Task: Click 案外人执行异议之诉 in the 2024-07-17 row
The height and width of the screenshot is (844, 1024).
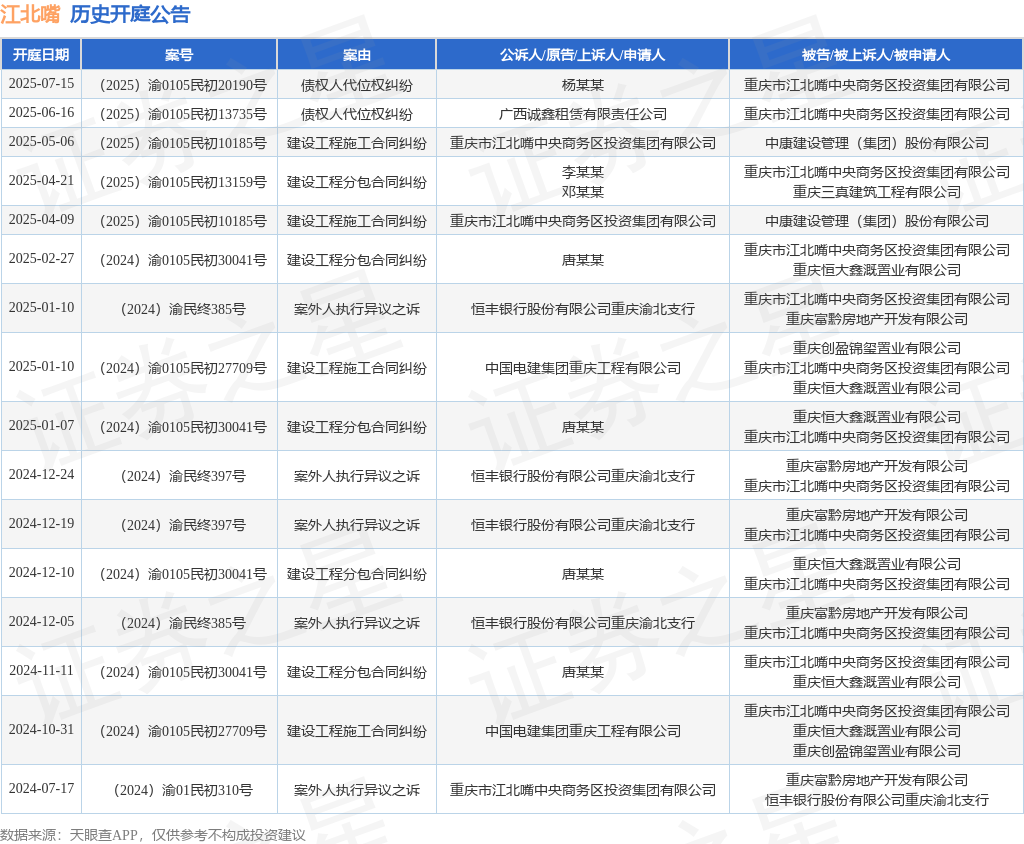Action: point(357,790)
